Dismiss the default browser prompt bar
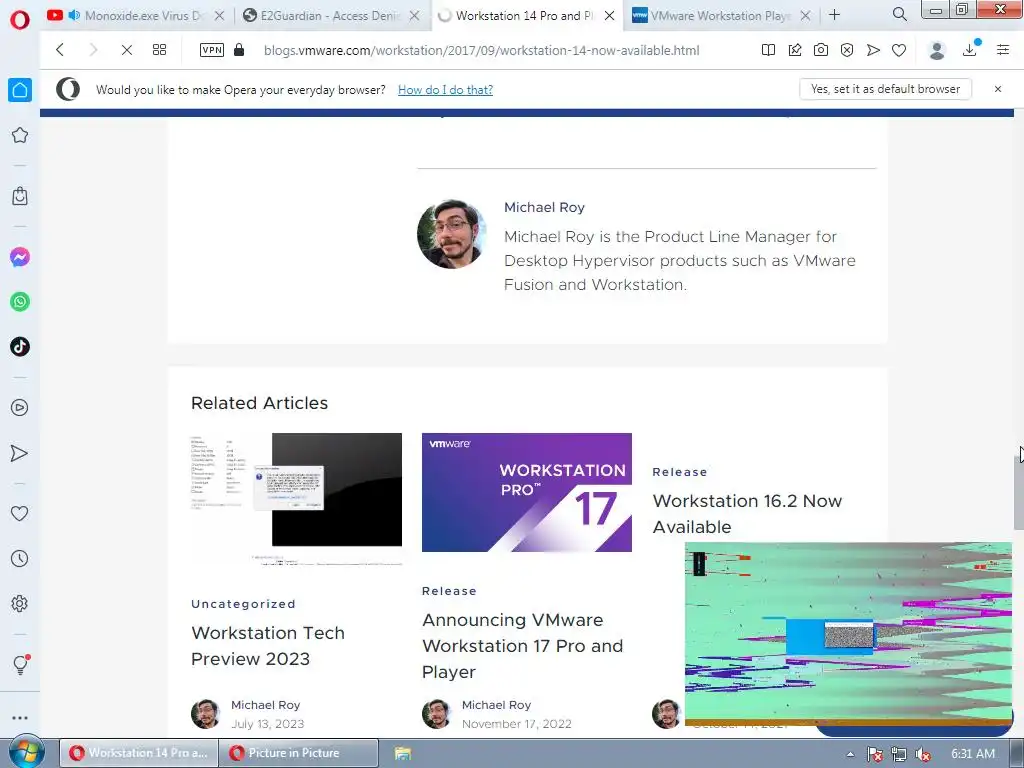The image size is (1024, 768). (998, 89)
